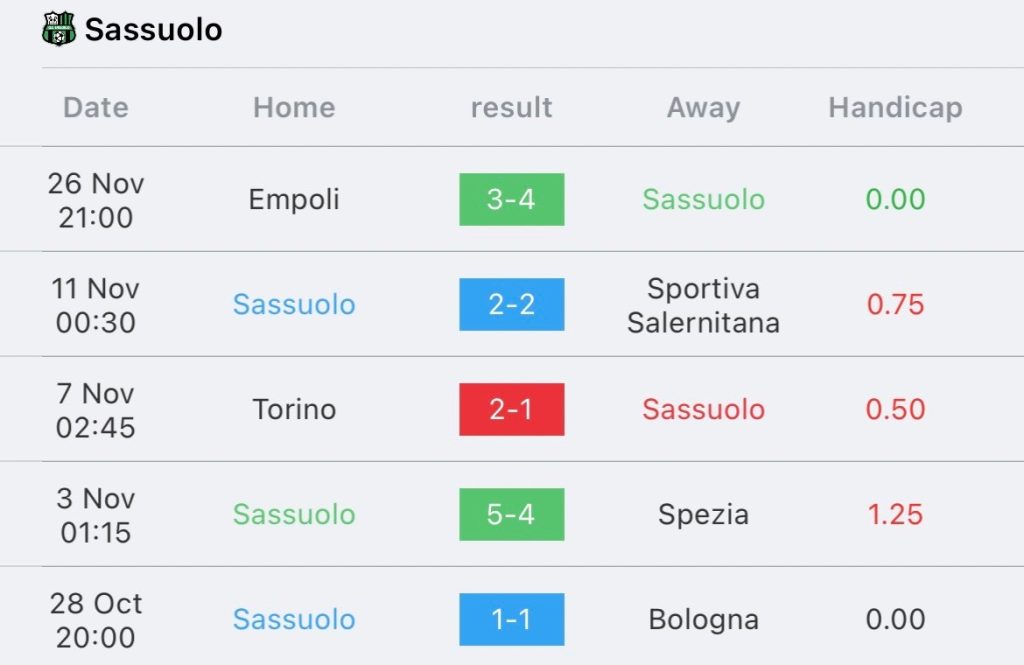Viewport: 1024px width, 665px height.
Task: Select the Date column header
Action: (96, 107)
